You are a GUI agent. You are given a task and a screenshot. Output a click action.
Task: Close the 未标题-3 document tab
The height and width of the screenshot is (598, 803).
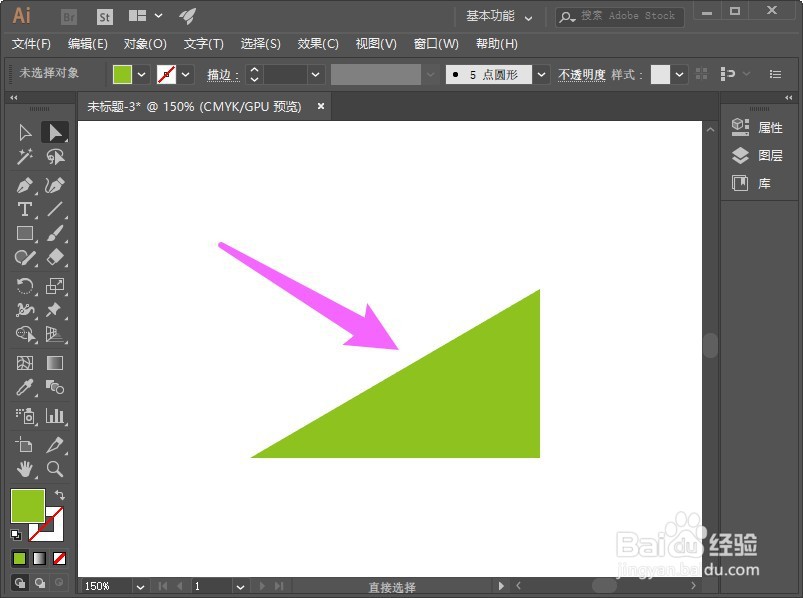point(321,106)
